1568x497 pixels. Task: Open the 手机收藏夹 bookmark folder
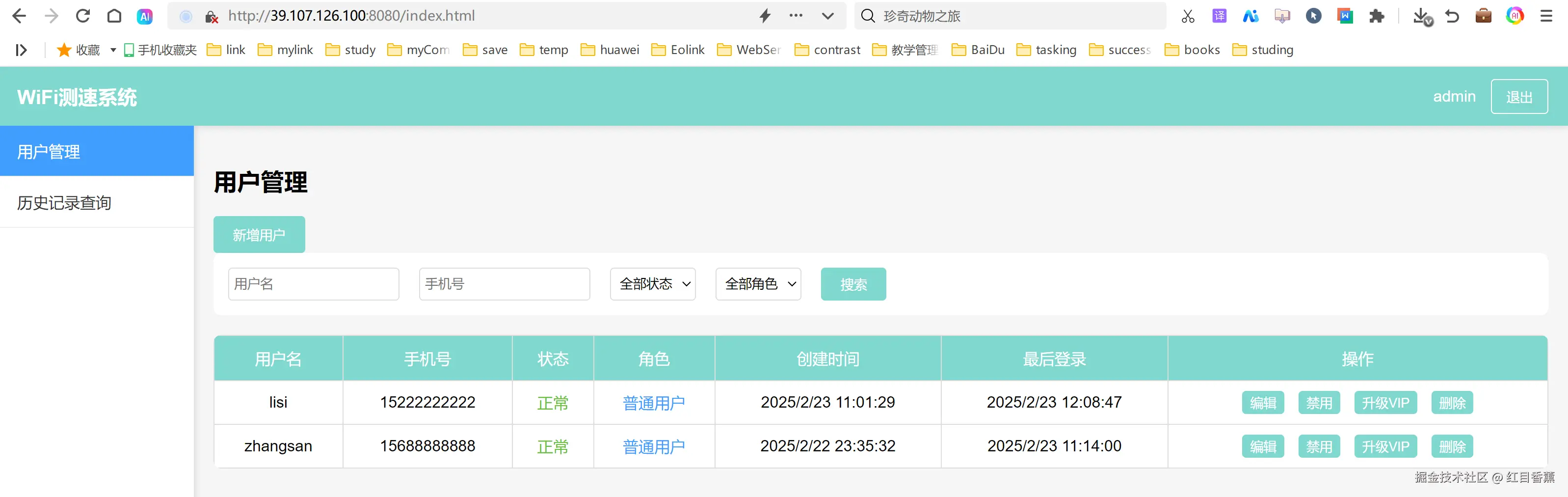(x=160, y=50)
